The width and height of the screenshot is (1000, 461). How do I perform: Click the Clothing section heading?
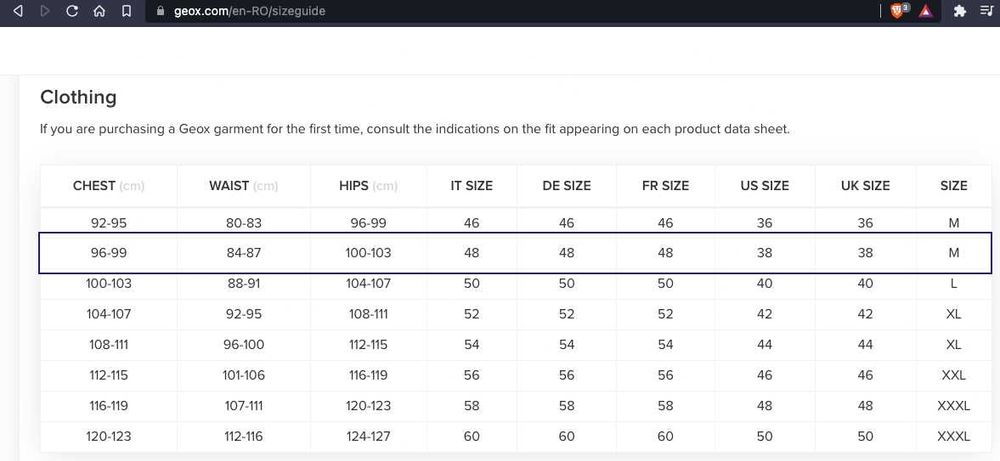[78, 97]
